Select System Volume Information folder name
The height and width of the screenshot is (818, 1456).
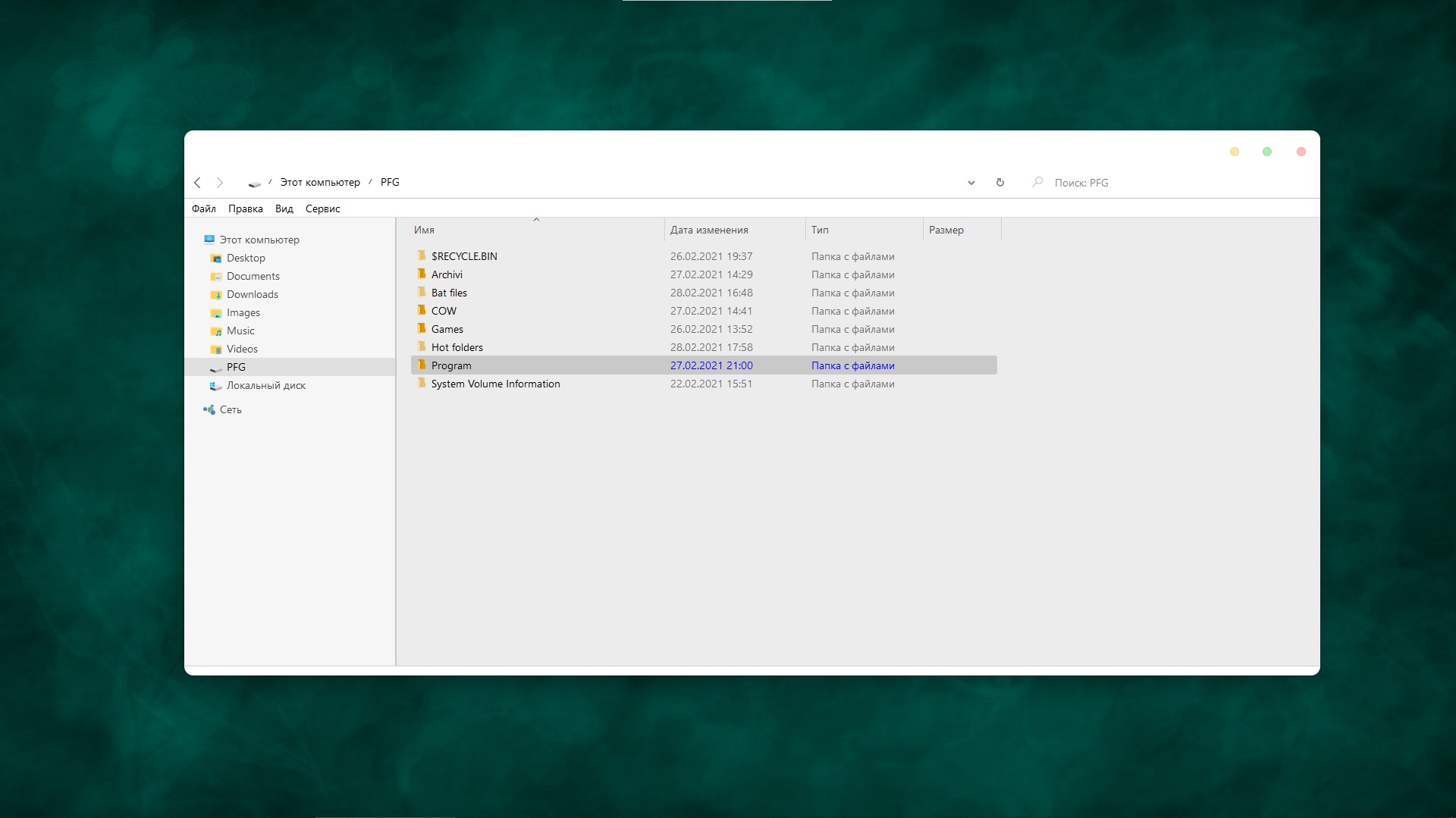click(x=495, y=384)
